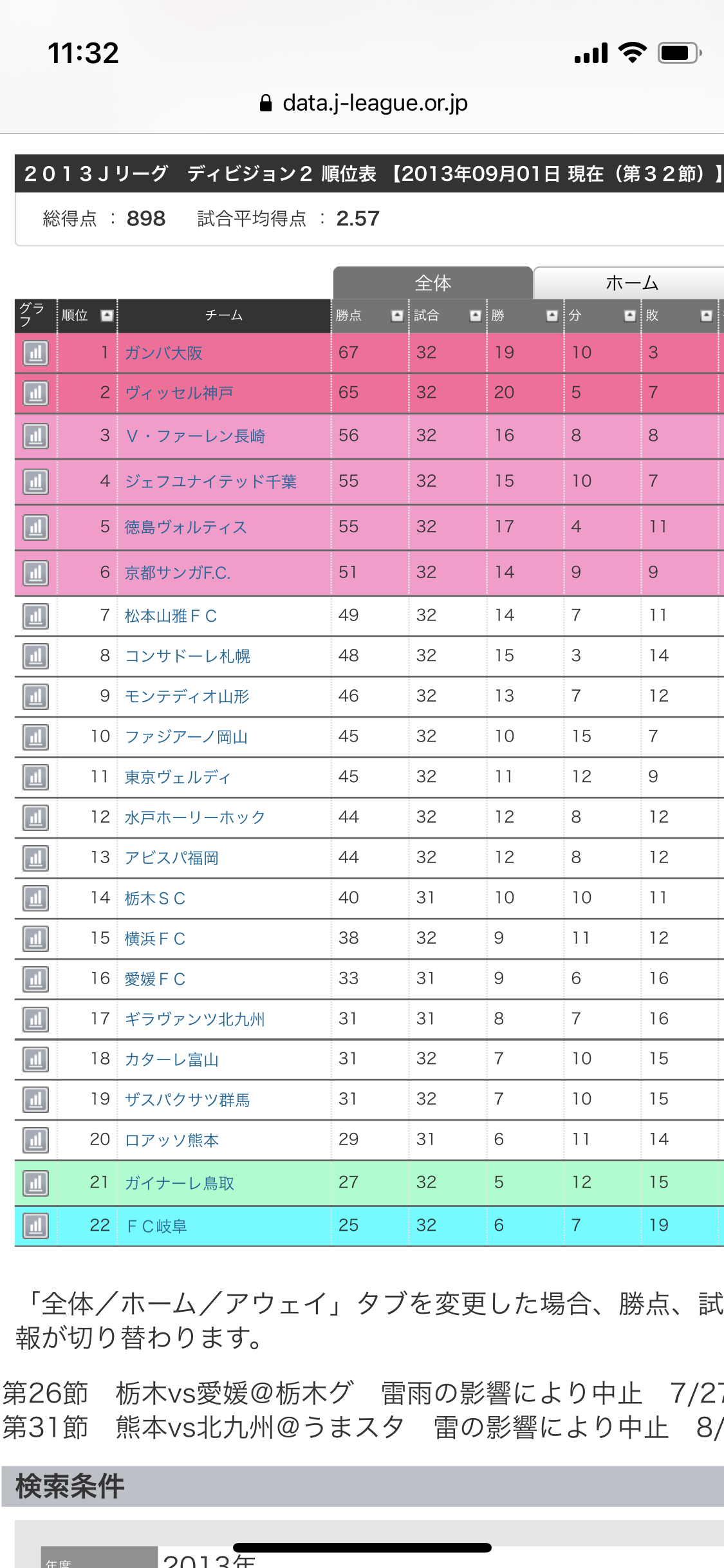
Task: Open graph icon for ガンバ大阪 row
Action: click(x=35, y=353)
